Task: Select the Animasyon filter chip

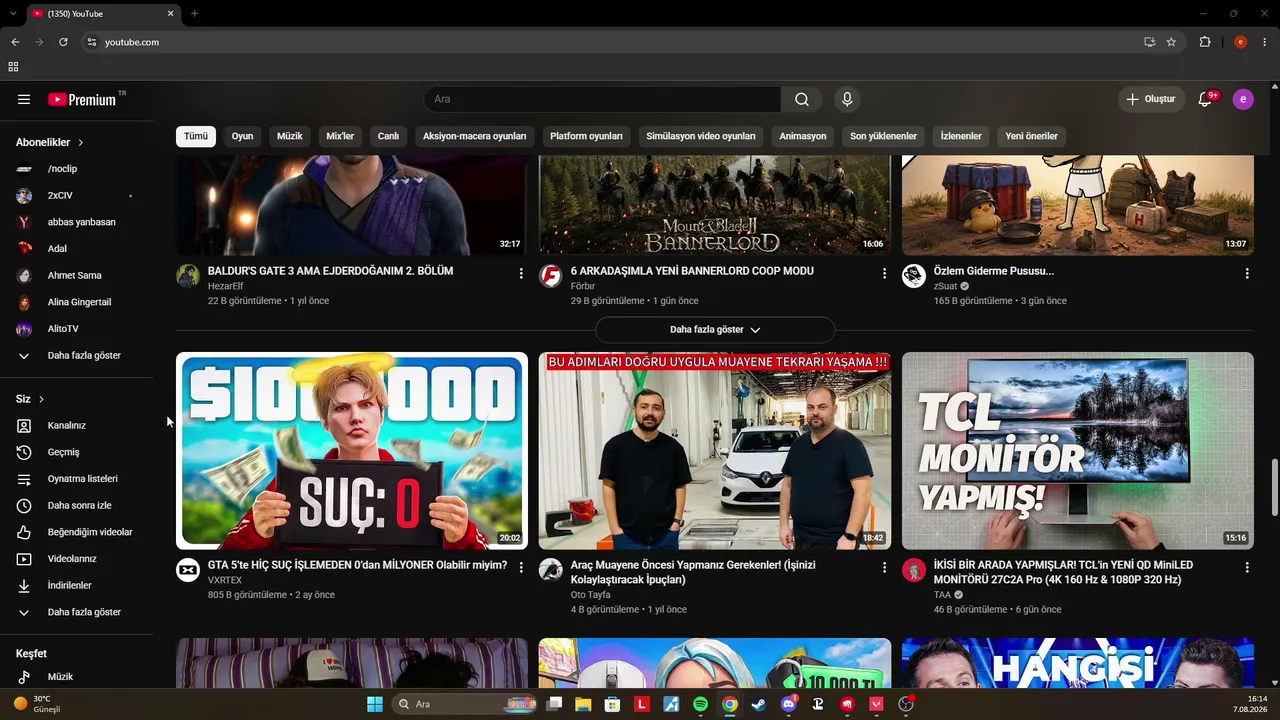Action: 803,136
